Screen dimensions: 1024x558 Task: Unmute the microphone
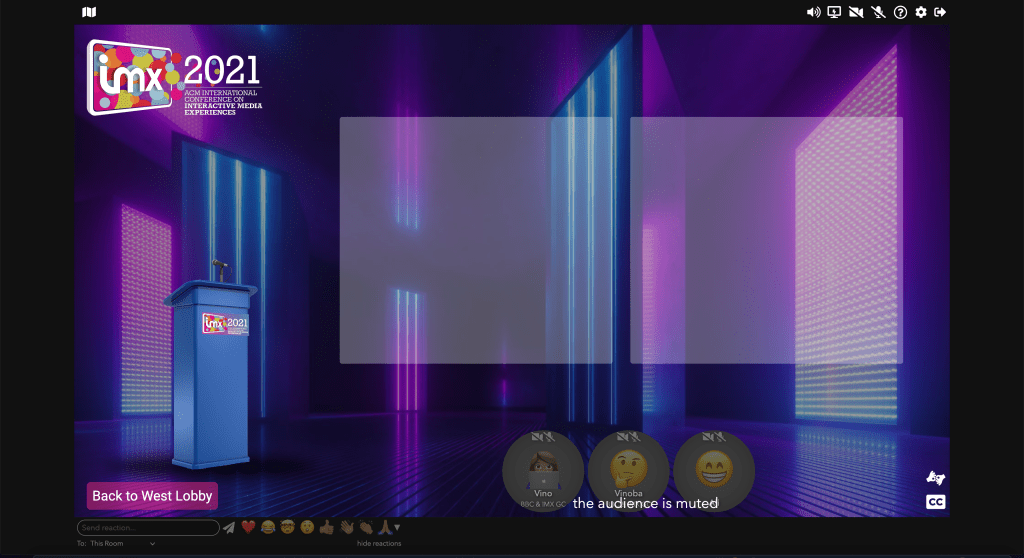point(878,12)
